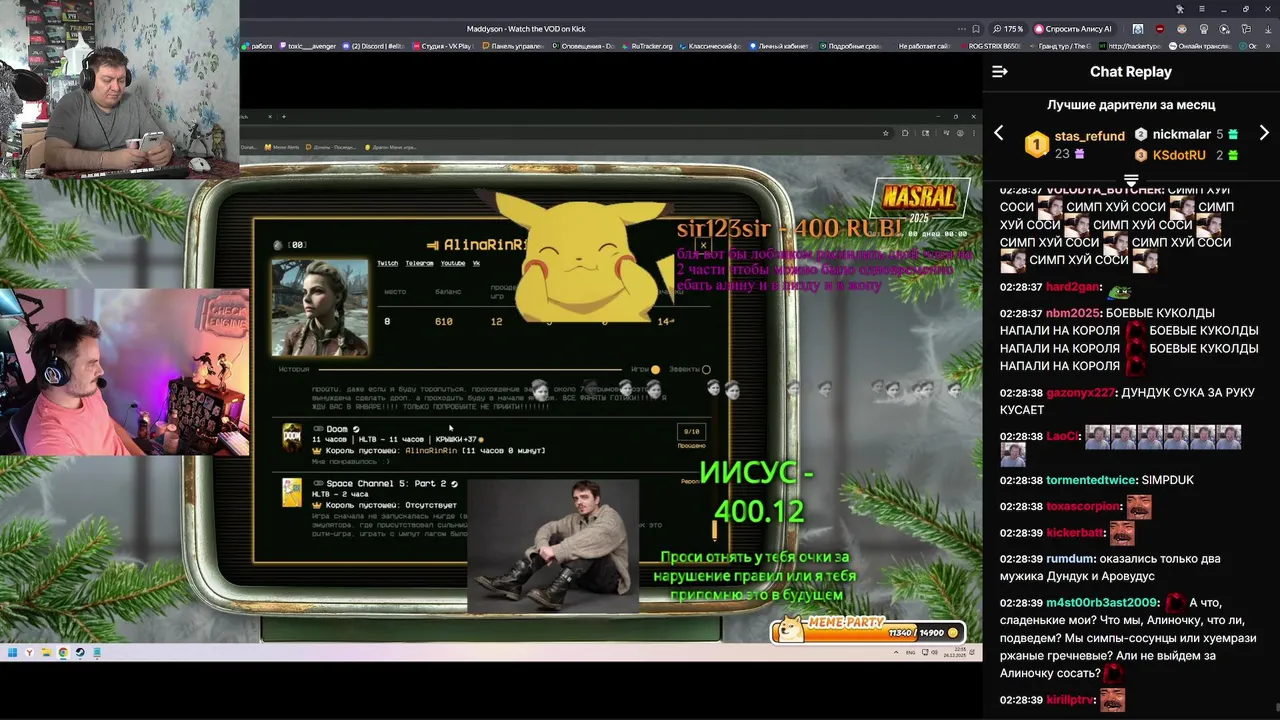
Task: Open Twitch link on AlinaRinRin profile
Action: tap(387, 263)
